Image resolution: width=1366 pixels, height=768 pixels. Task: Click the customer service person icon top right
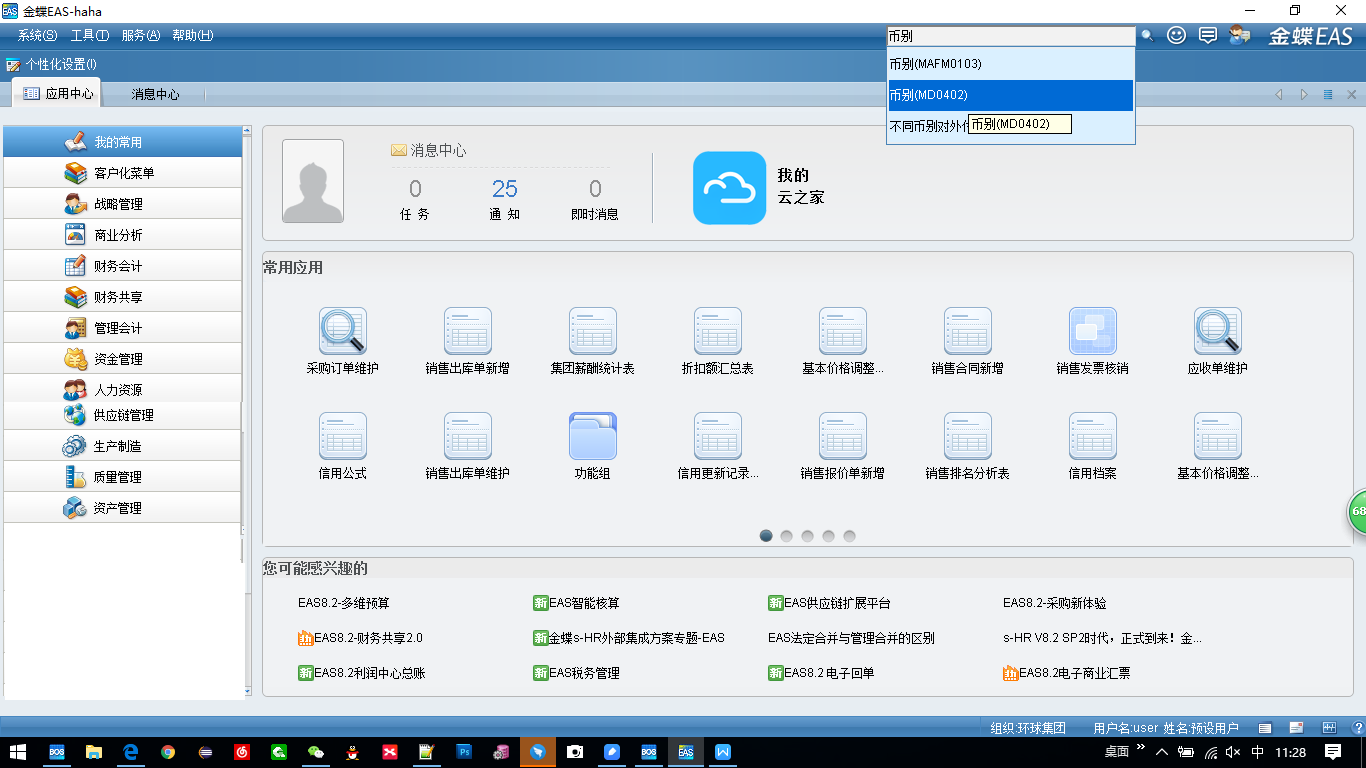(x=1240, y=35)
